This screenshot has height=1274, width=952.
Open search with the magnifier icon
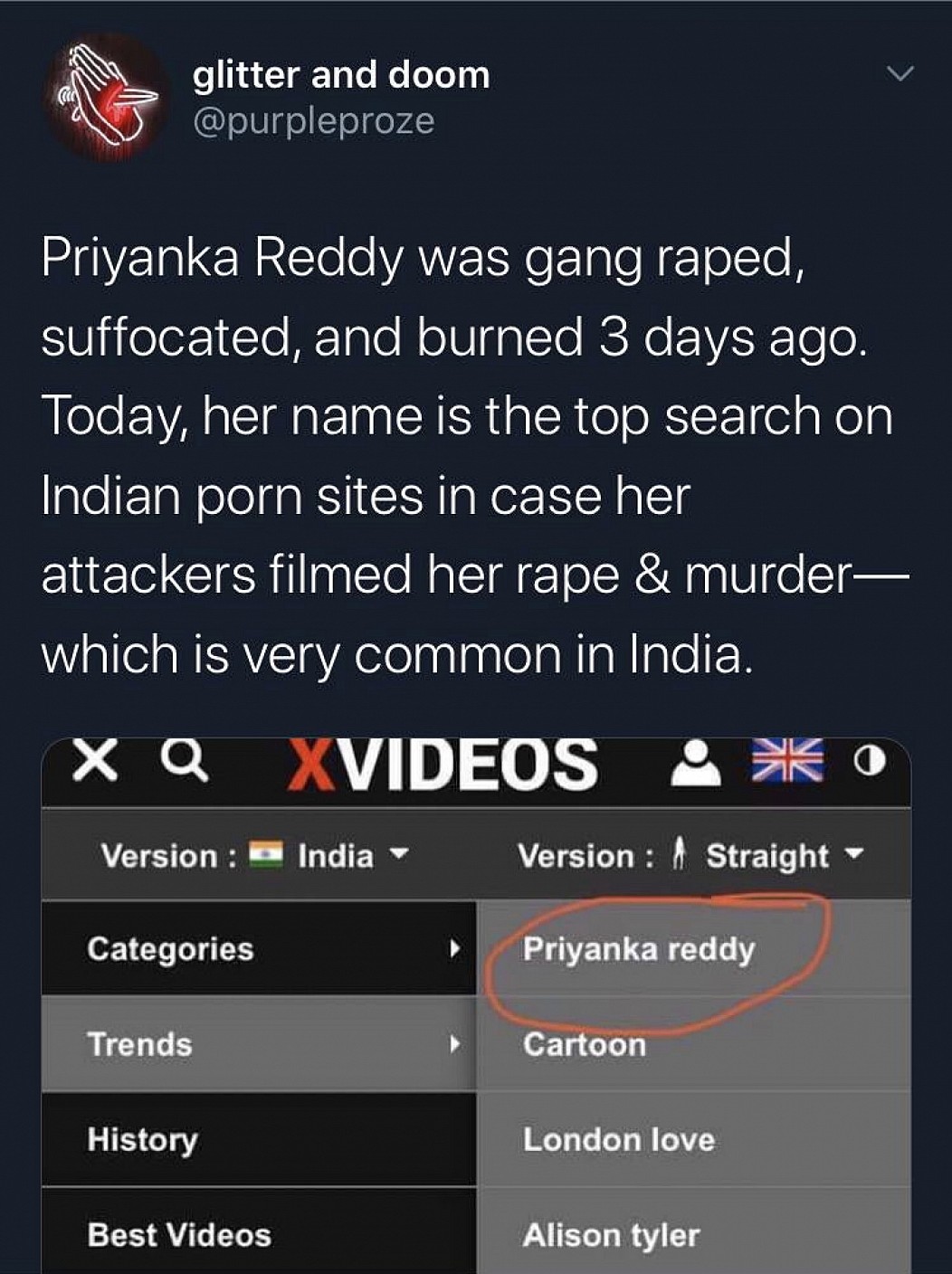pos(185,762)
